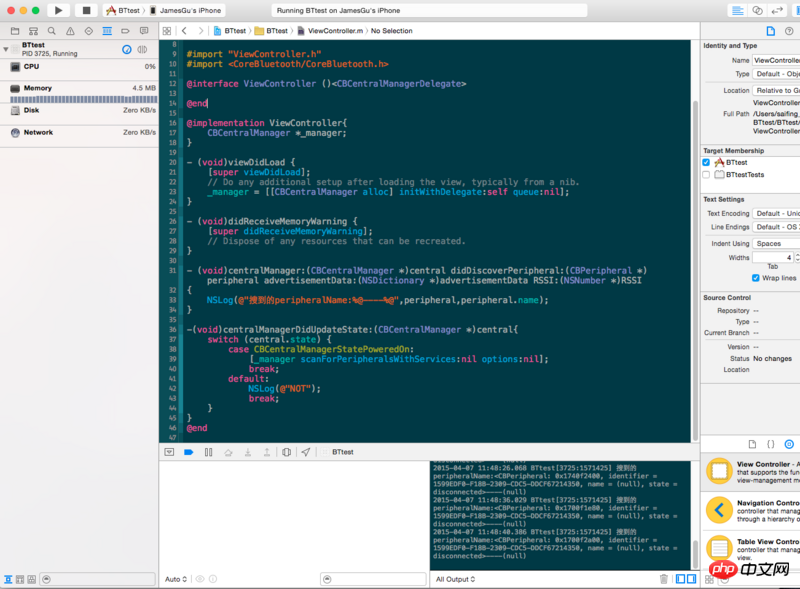
Task: Hide the debug area
Action: [x=168, y=452]
